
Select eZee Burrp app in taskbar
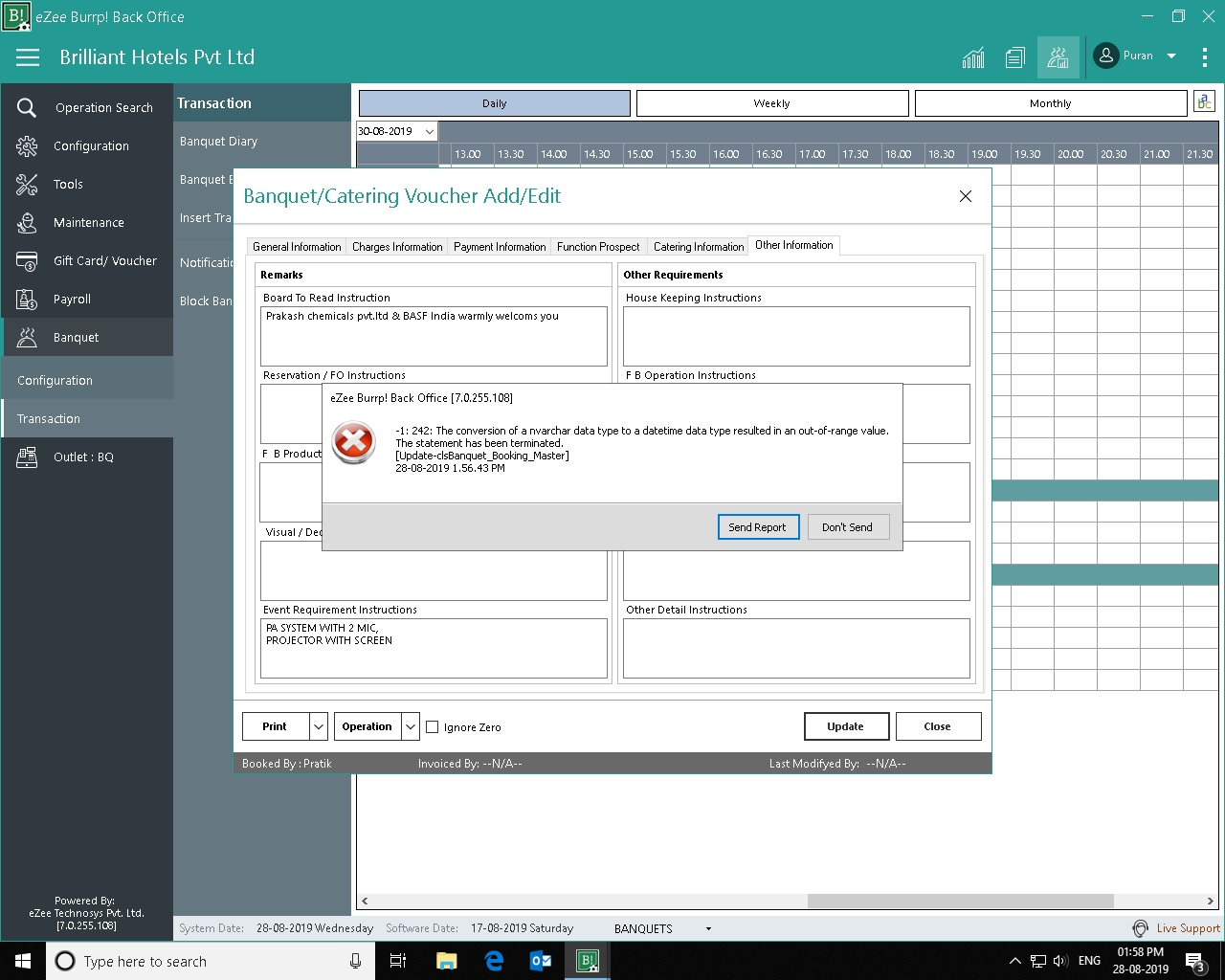[x=588, y=961]
